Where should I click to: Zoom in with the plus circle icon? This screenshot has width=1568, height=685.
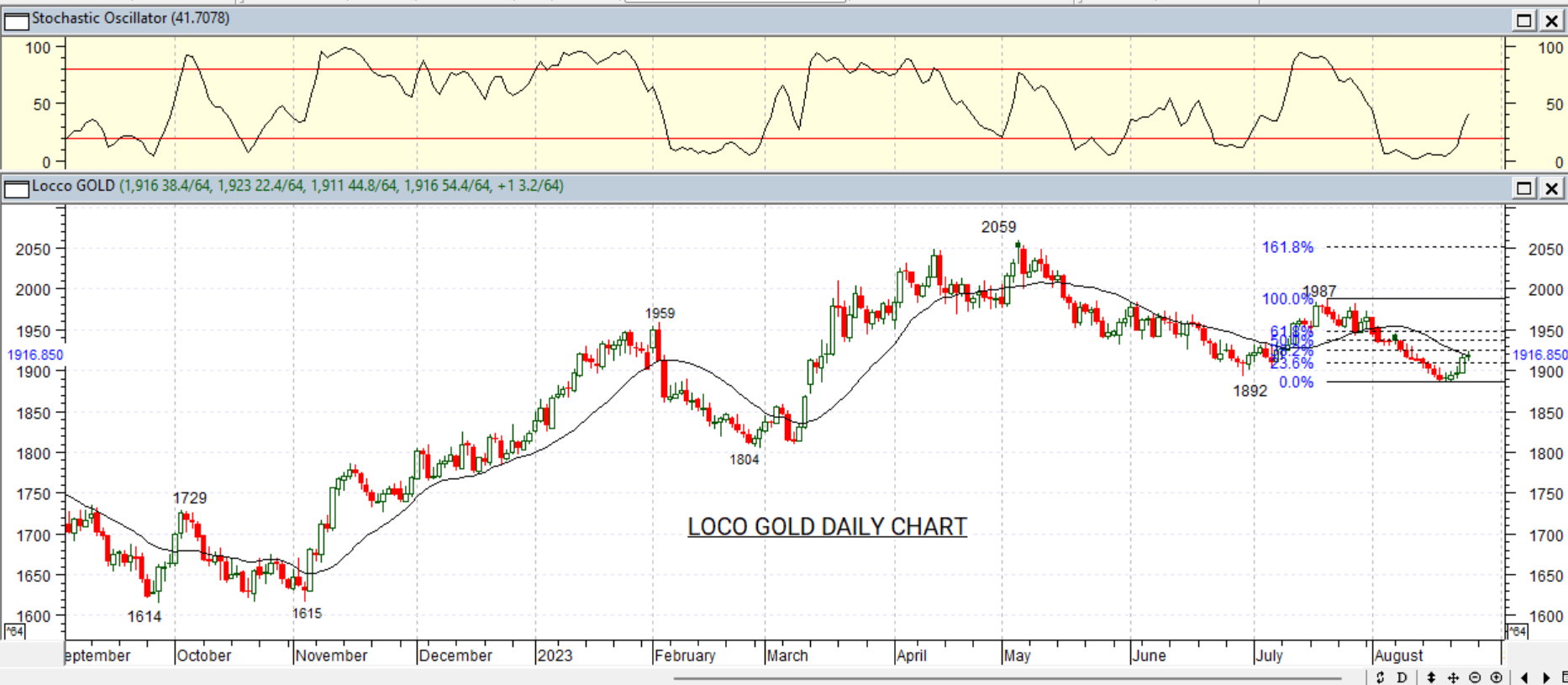(1497, 677)
